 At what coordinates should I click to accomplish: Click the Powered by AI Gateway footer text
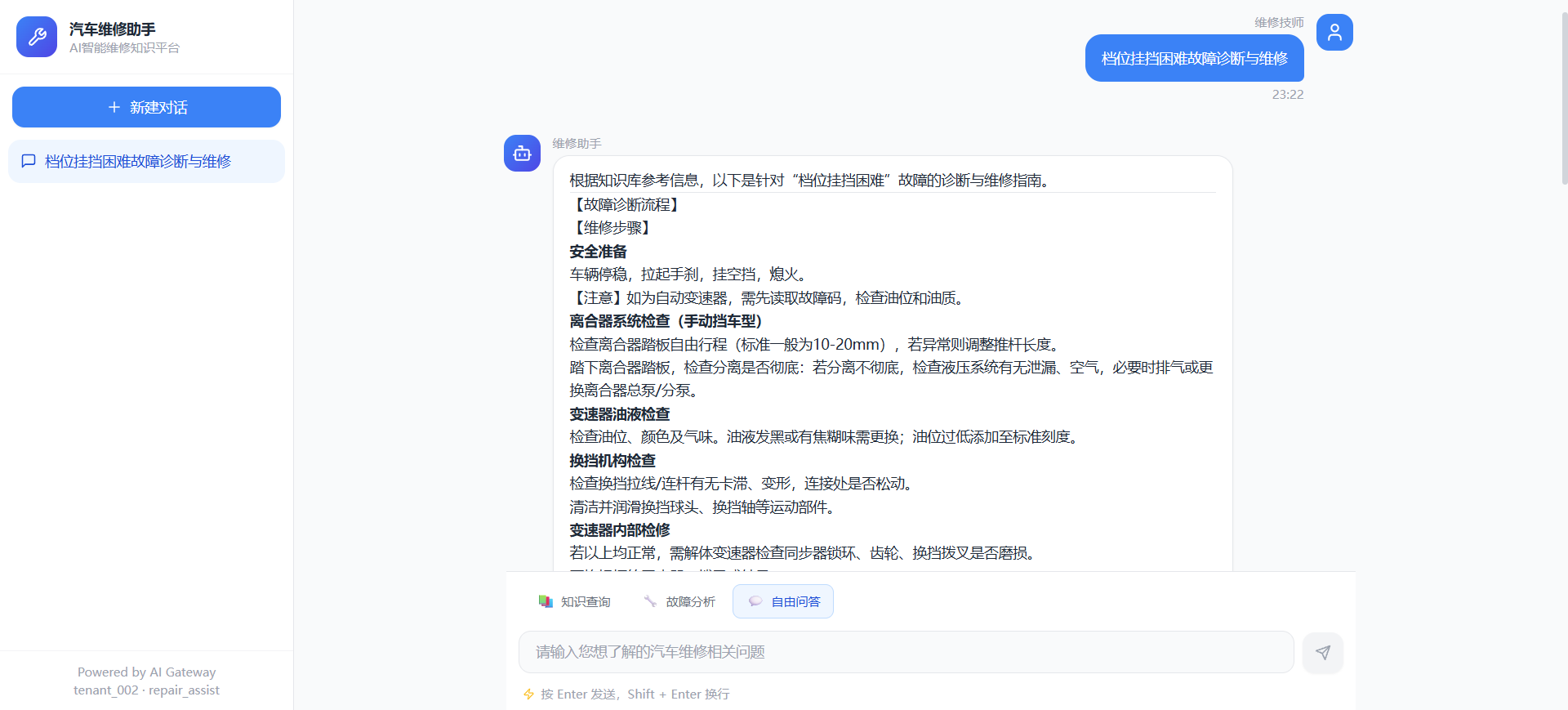pos(147,672)
